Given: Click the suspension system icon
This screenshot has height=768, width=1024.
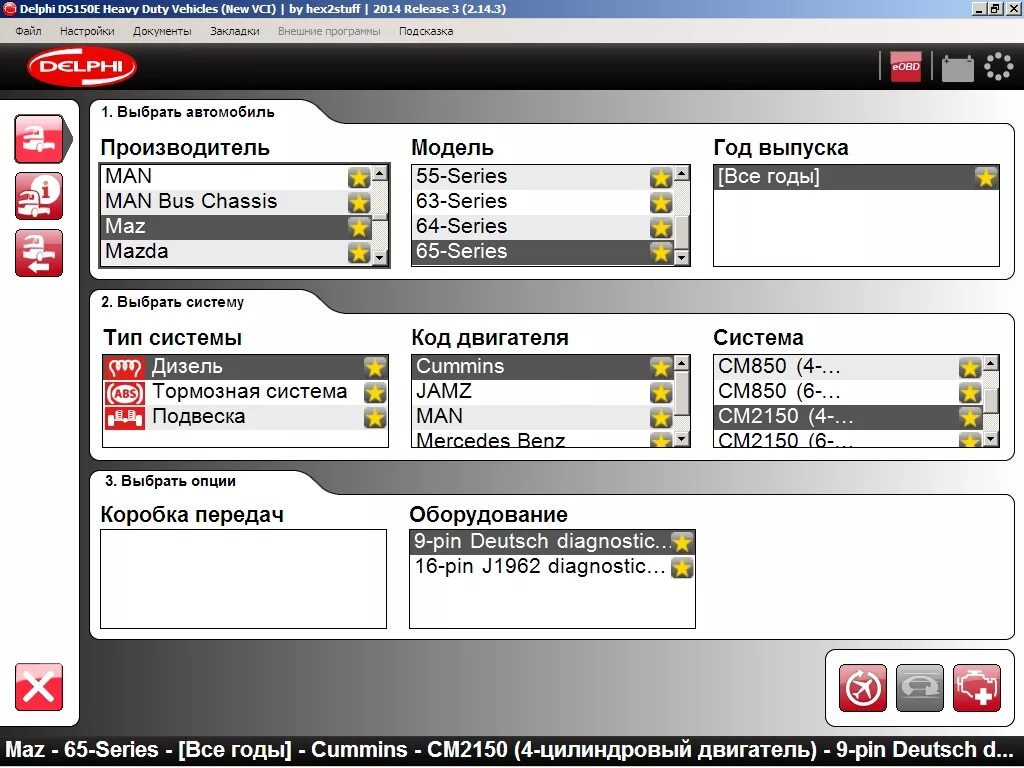Looking at the screenshot, I should point(125,417).
